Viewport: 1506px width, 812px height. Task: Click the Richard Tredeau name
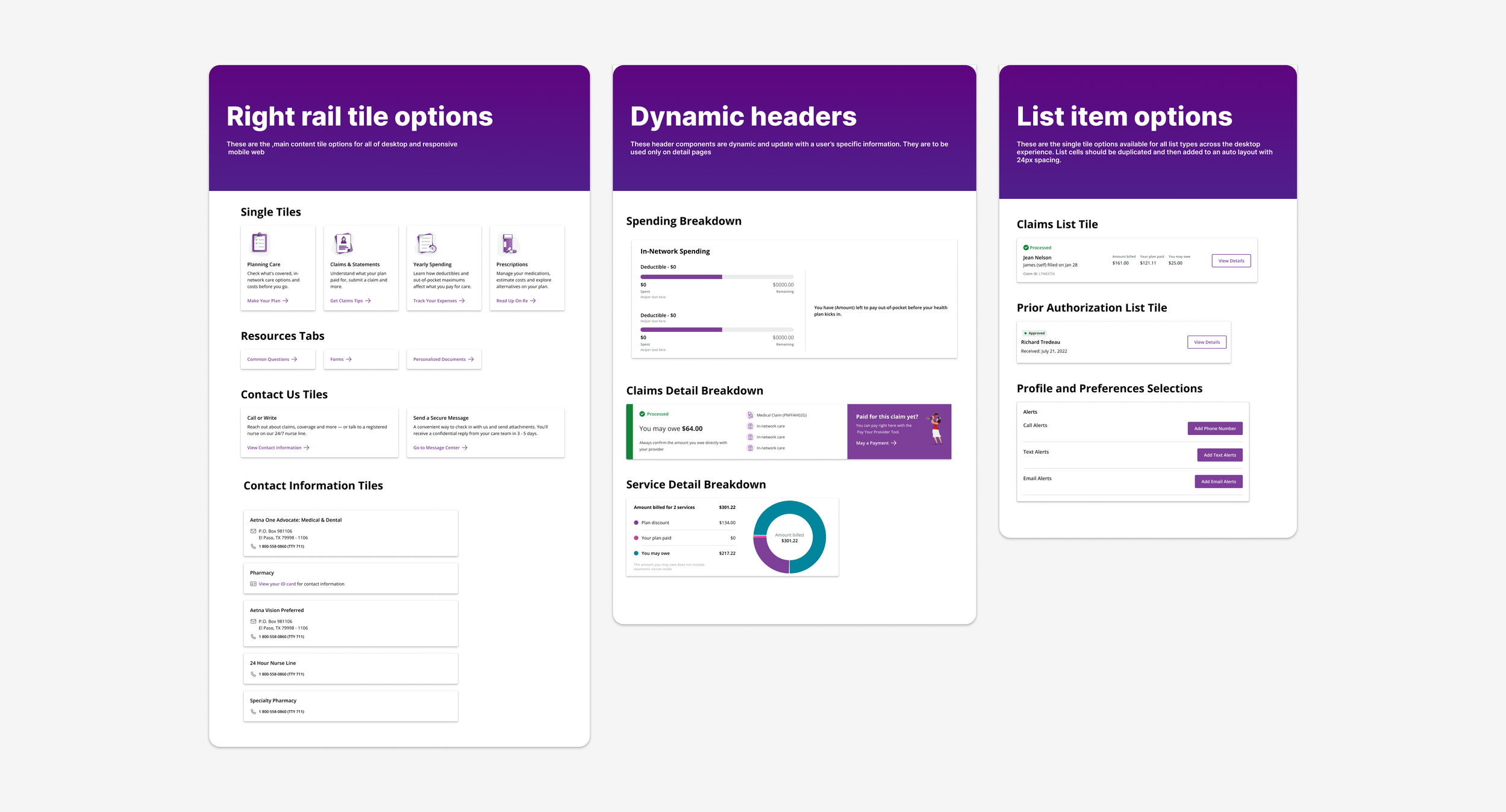point(1040,342)
